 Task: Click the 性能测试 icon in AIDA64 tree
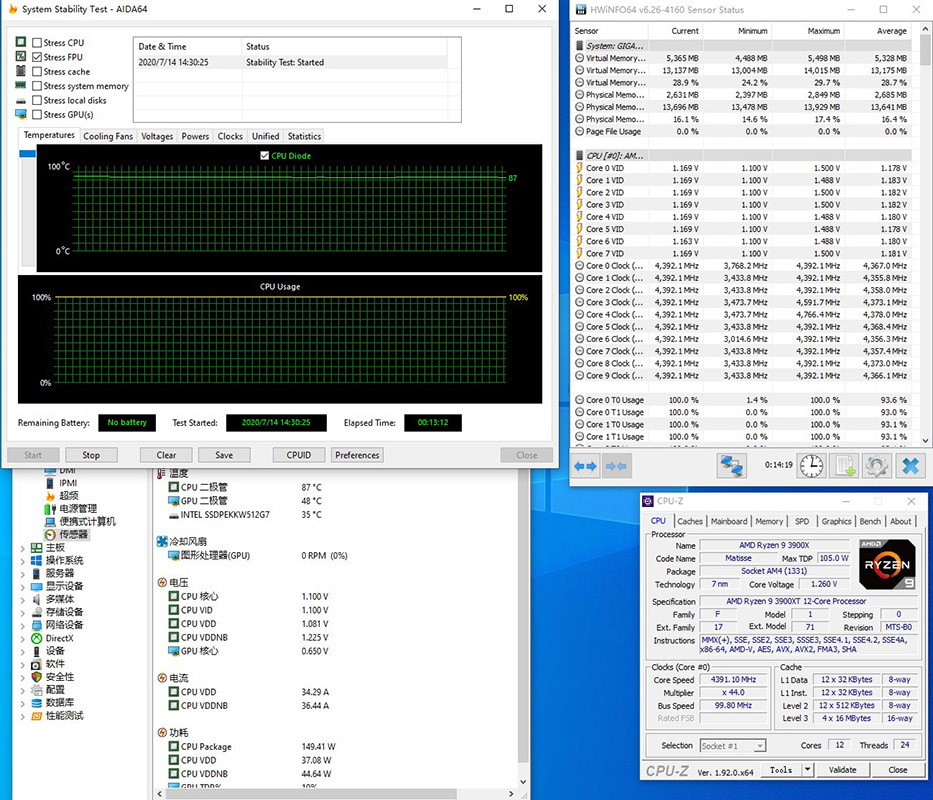point(36,715)
